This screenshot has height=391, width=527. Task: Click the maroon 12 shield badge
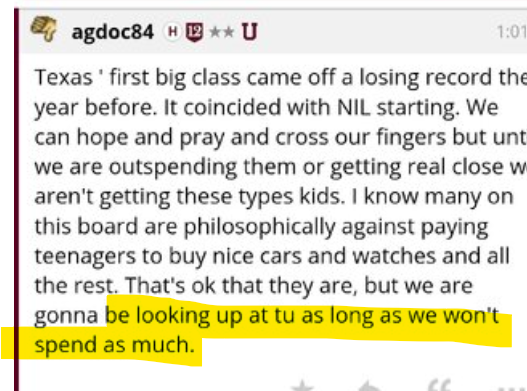tap(195, 32)
